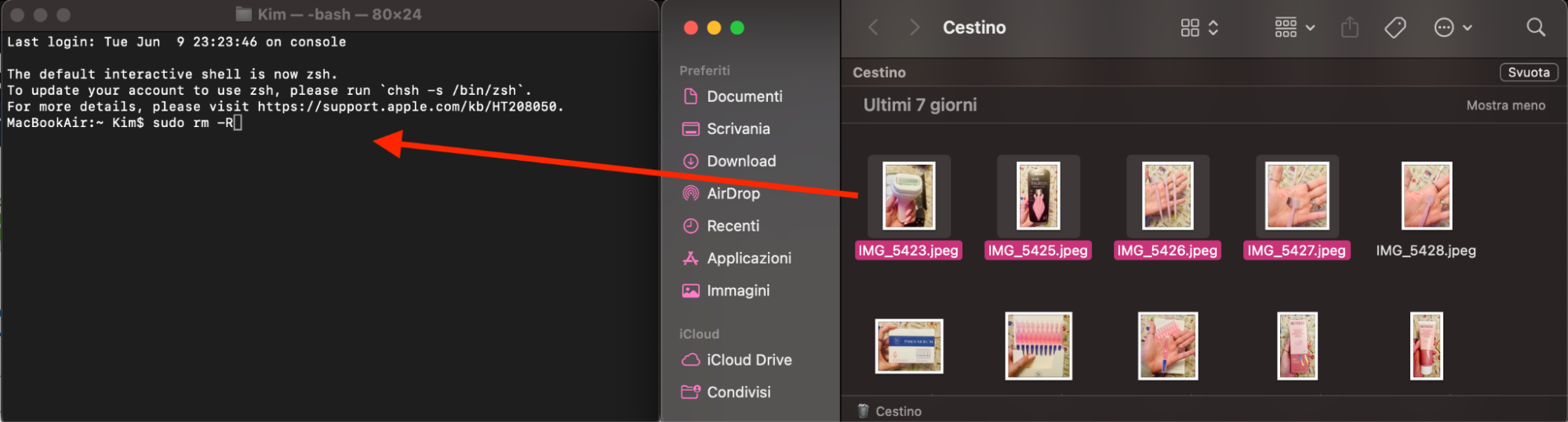
Task: Click the IMG_5427.jpeg file name label
Action: [1297, 250]
